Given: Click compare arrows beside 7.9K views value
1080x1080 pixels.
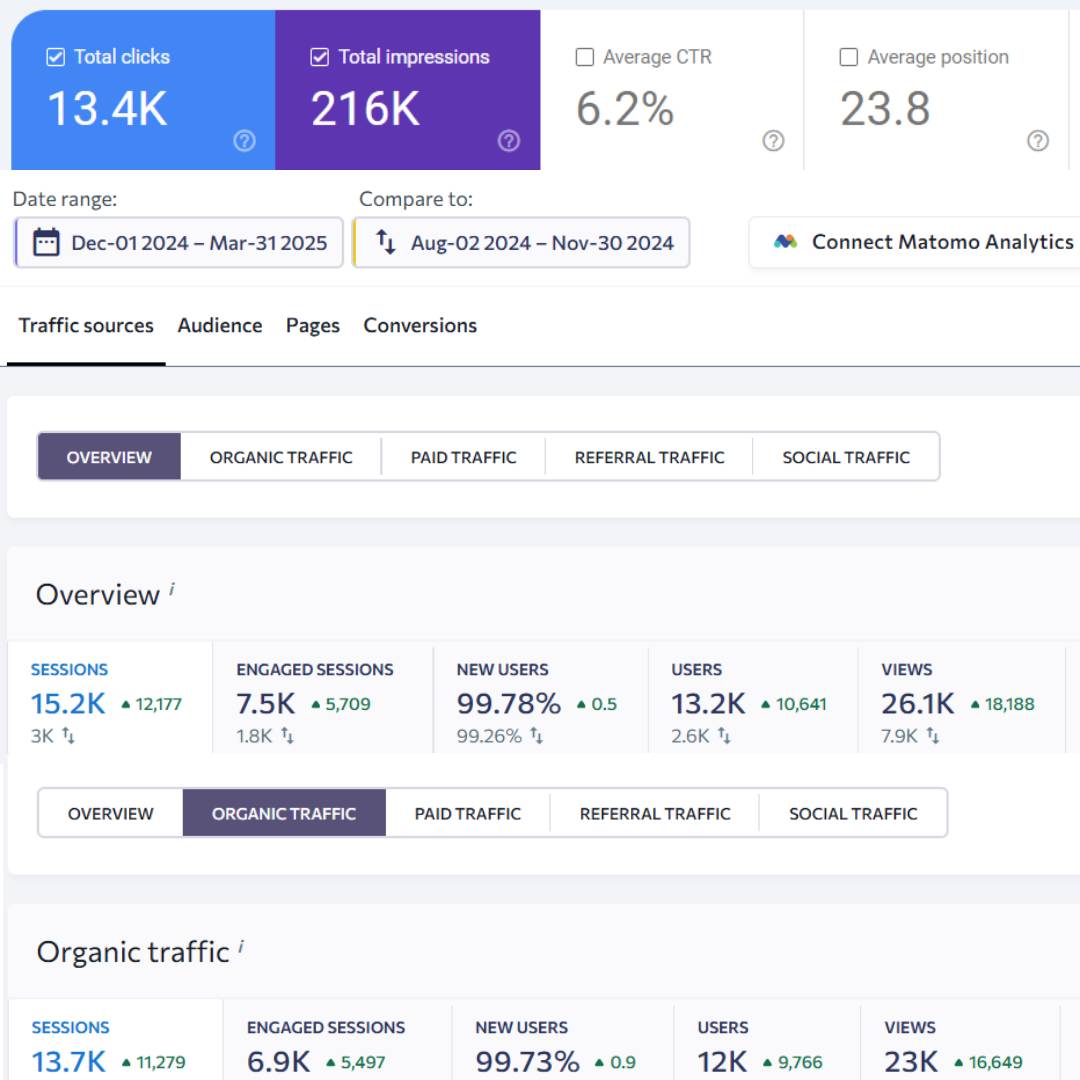Looking at the screenshot, I should [933, 736].
